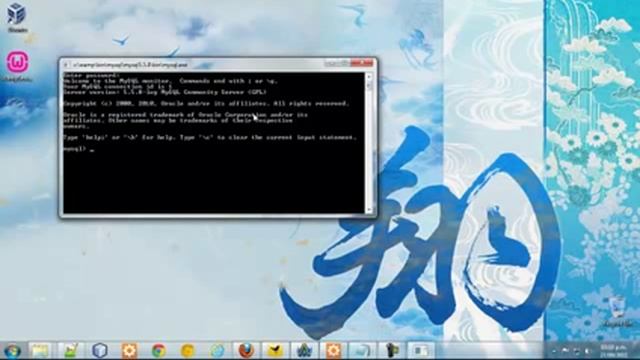This screenshot has height=360, width=640.
Task: Switch to the active console taskbar button
Action: 420,351
